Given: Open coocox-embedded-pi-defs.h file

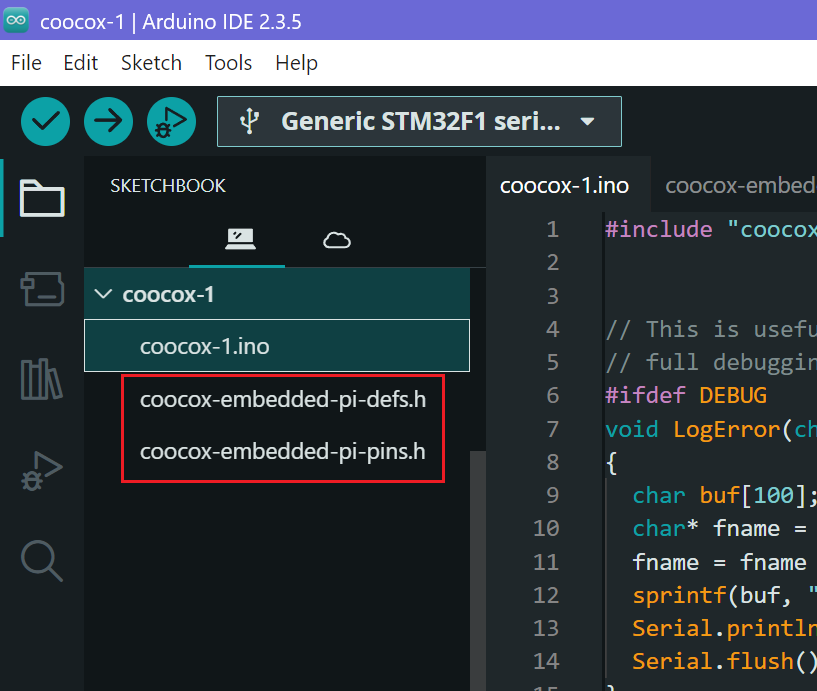Looking at the screenshot, I should pos(283,400).
